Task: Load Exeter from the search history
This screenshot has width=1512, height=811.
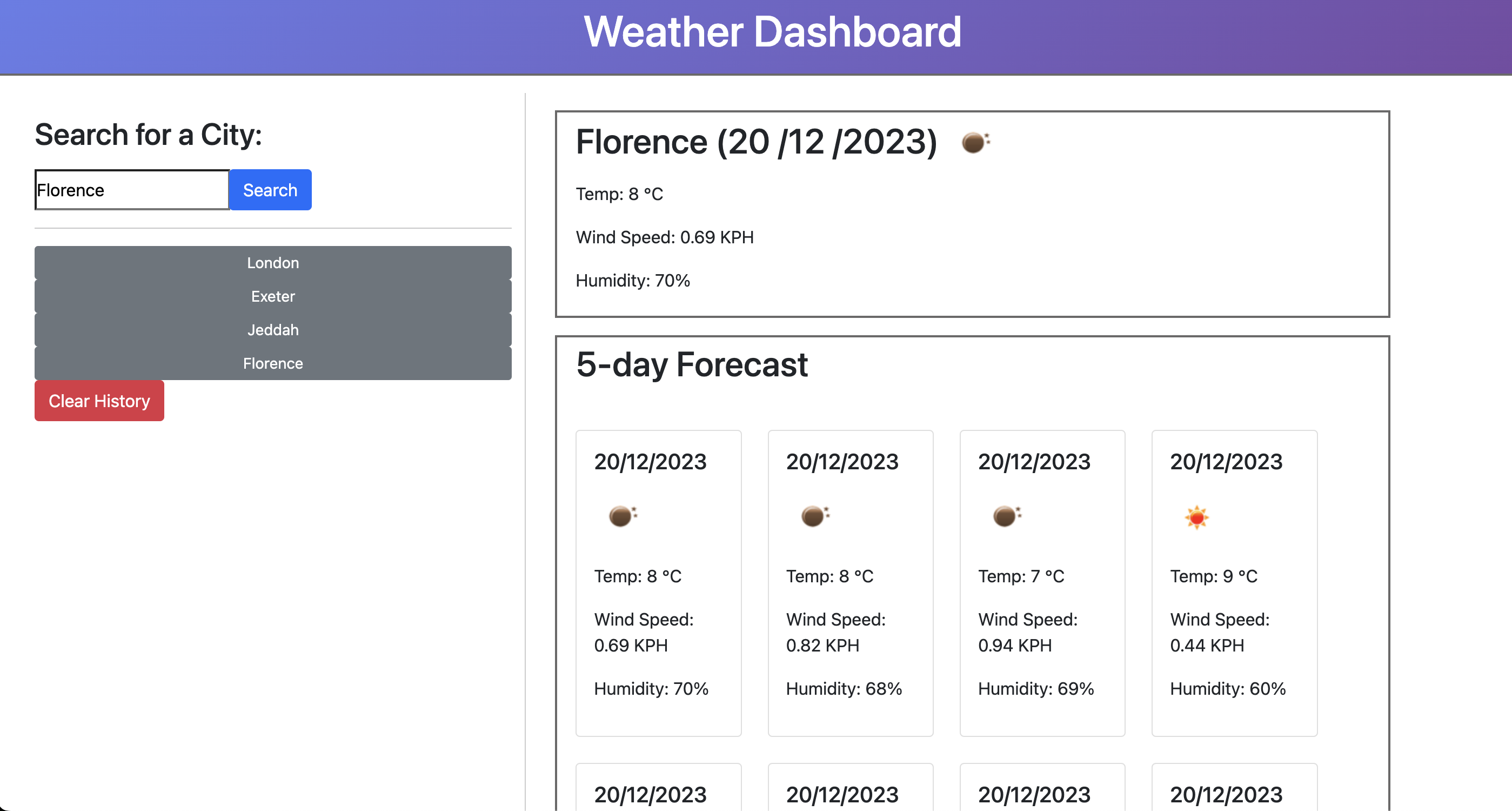Action: (x=273, y=296)
